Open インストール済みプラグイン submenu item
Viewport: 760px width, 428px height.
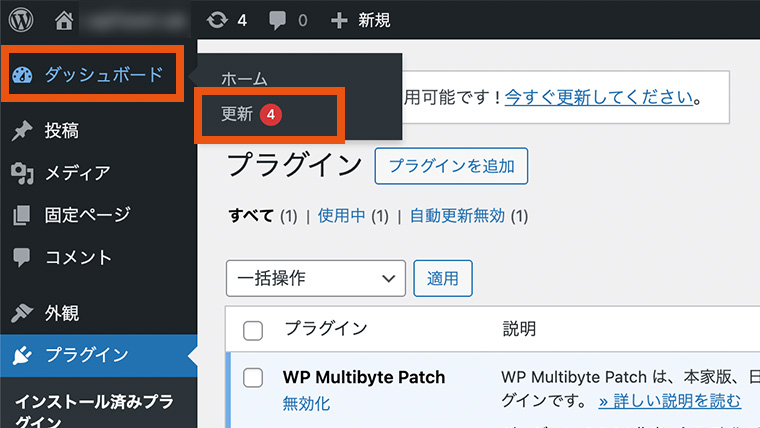click(95, 410)
